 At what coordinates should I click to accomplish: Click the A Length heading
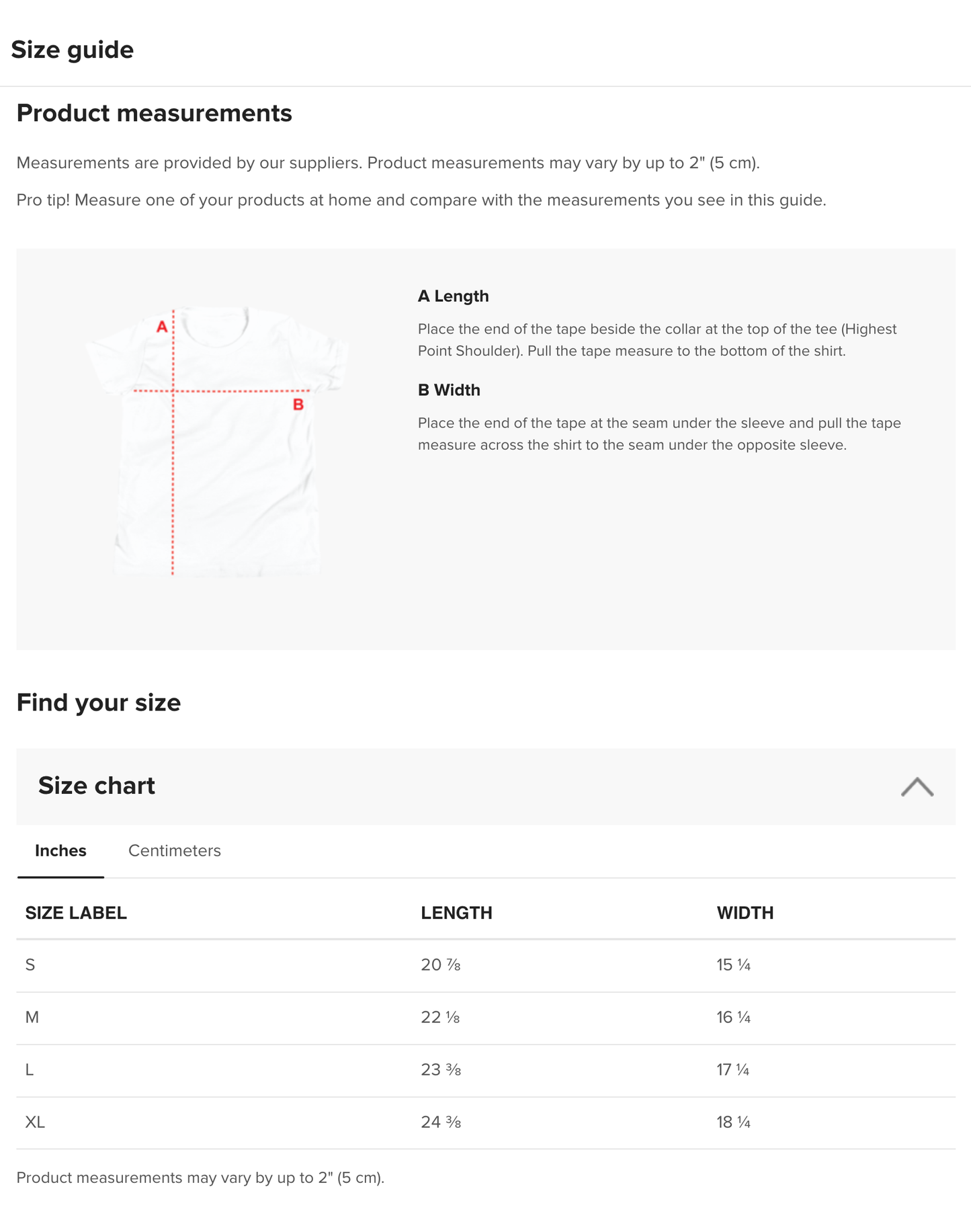[x=453, y=296]
